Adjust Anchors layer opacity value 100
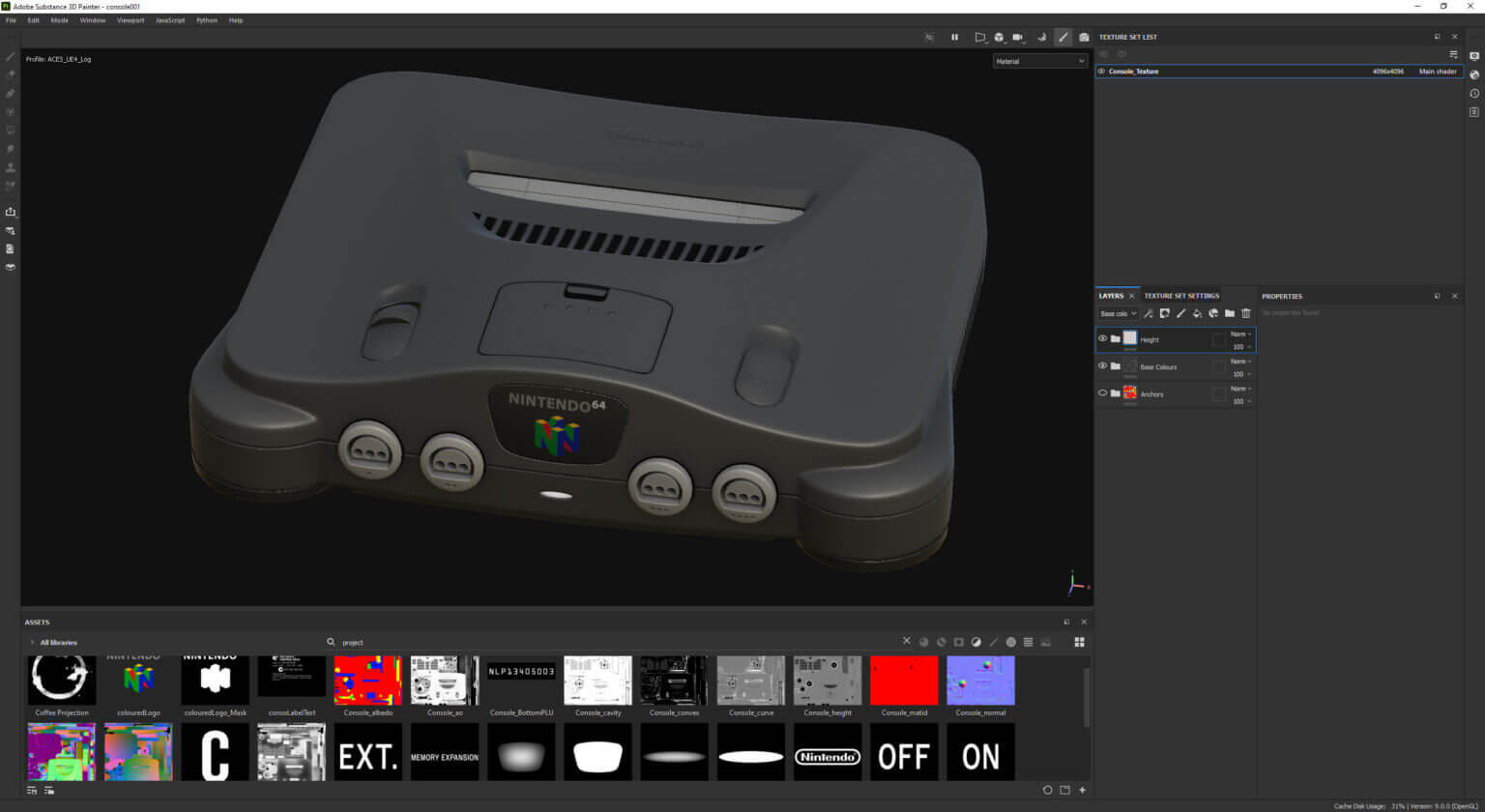The image size is (1485, 812). pos(1241,400)
